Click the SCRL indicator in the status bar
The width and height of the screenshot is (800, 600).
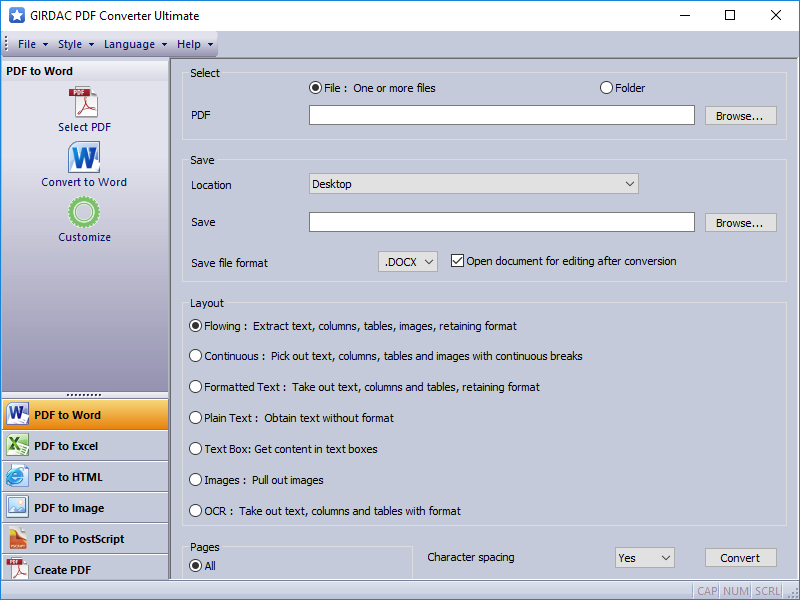767,591
